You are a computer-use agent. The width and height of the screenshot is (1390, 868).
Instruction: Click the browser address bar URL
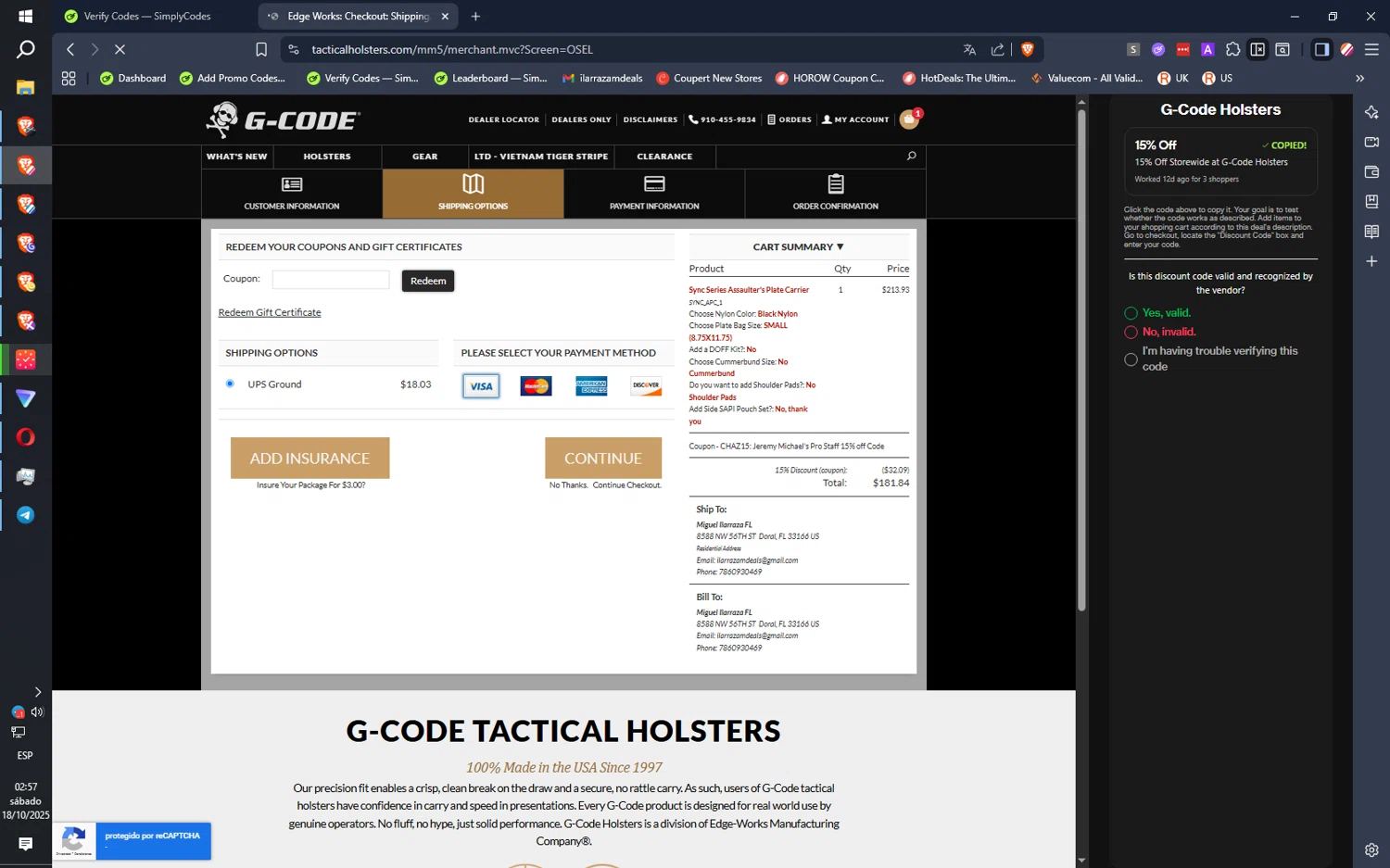[452, 49]
